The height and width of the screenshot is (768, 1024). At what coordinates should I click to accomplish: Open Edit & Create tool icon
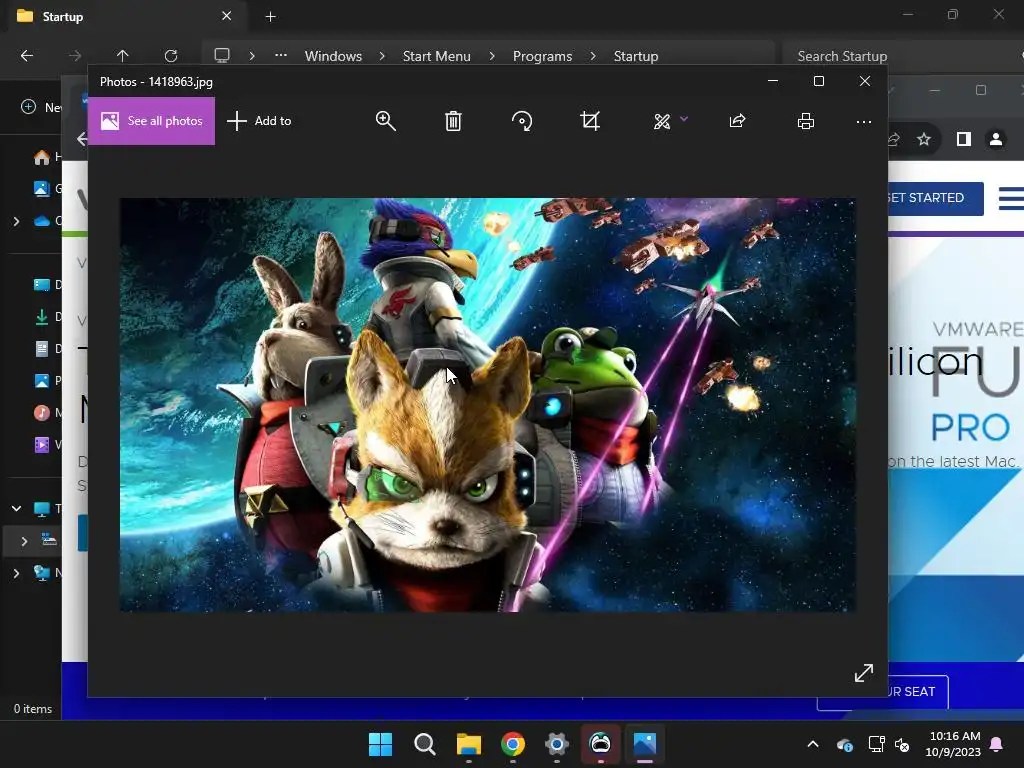(662, 121)
